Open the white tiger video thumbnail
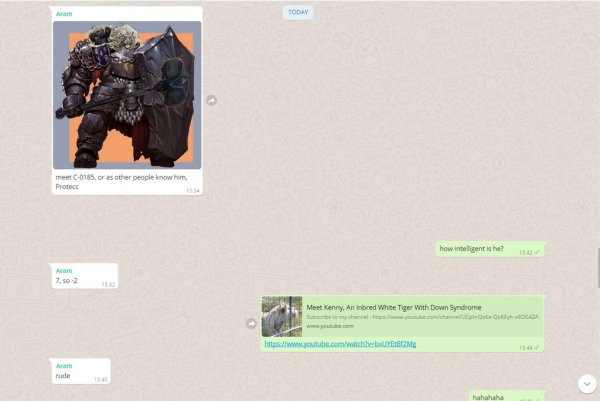 click(282, 316)
